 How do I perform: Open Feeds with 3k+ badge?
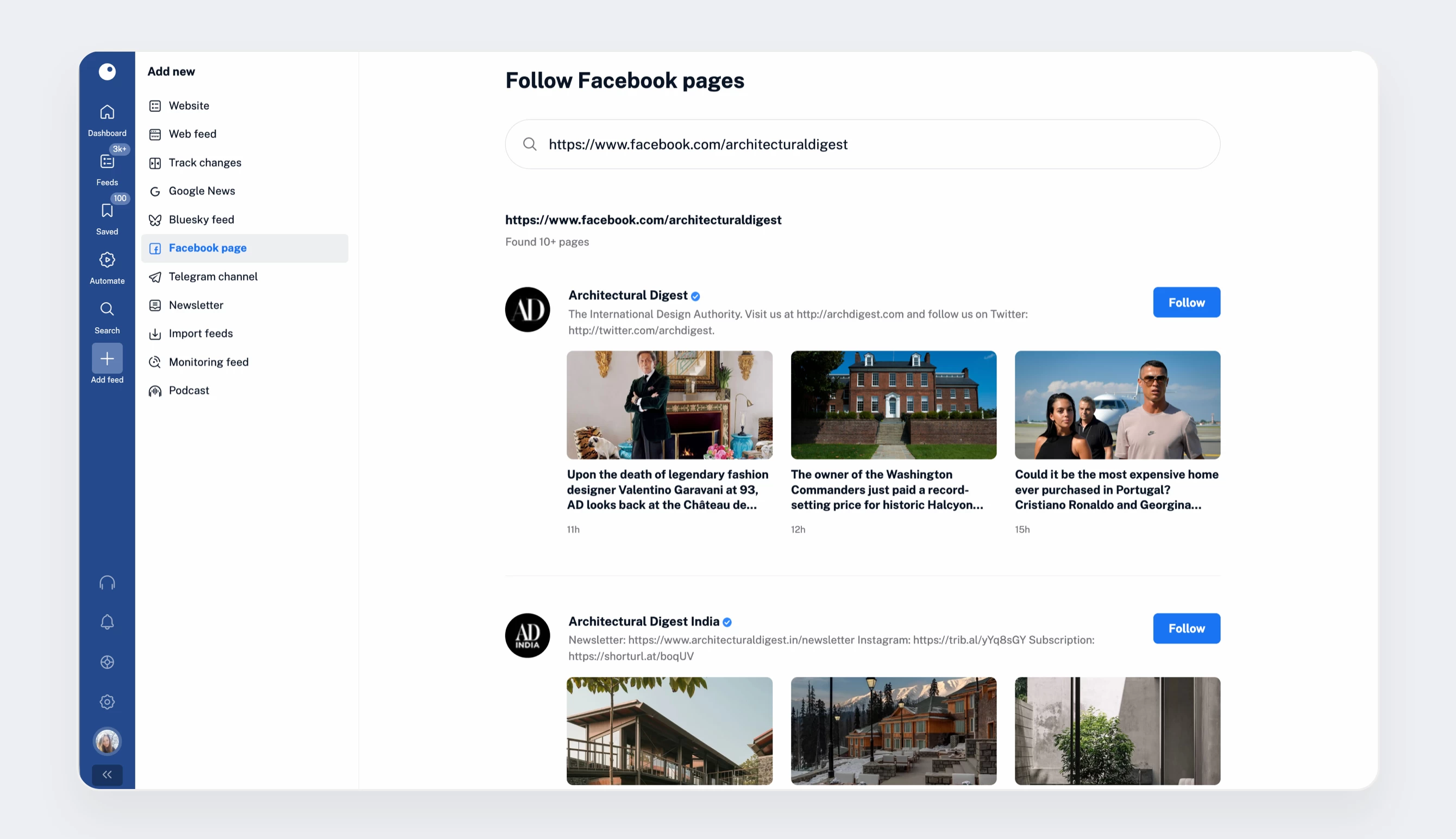(x=107, y=162)
